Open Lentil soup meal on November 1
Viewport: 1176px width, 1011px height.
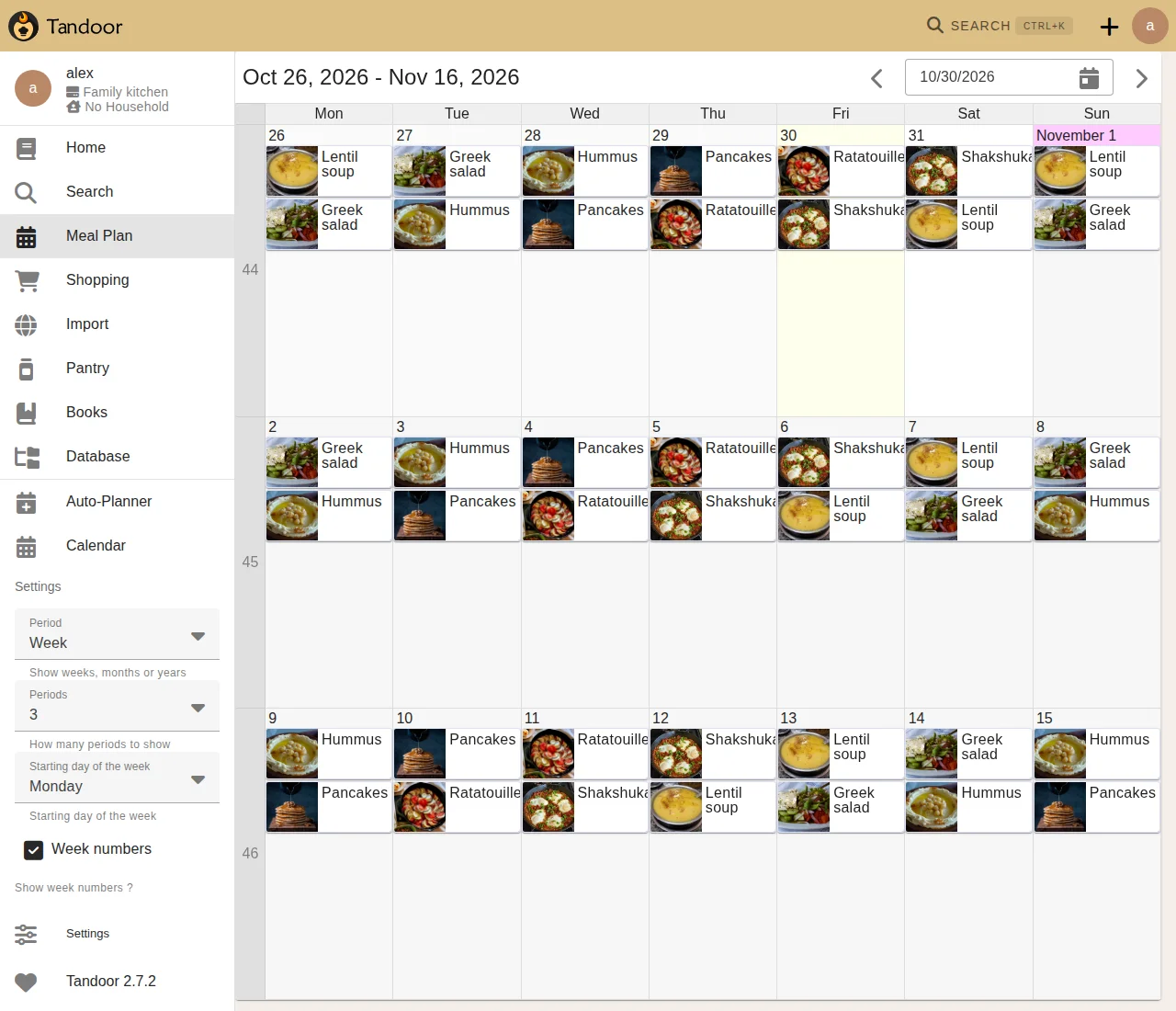[1097, 171]
